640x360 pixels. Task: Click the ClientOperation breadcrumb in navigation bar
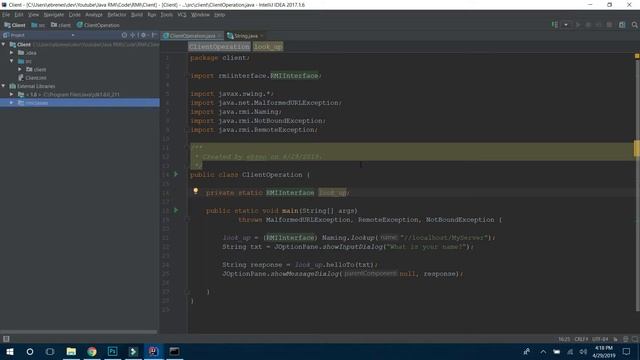[x=98, y=25]
